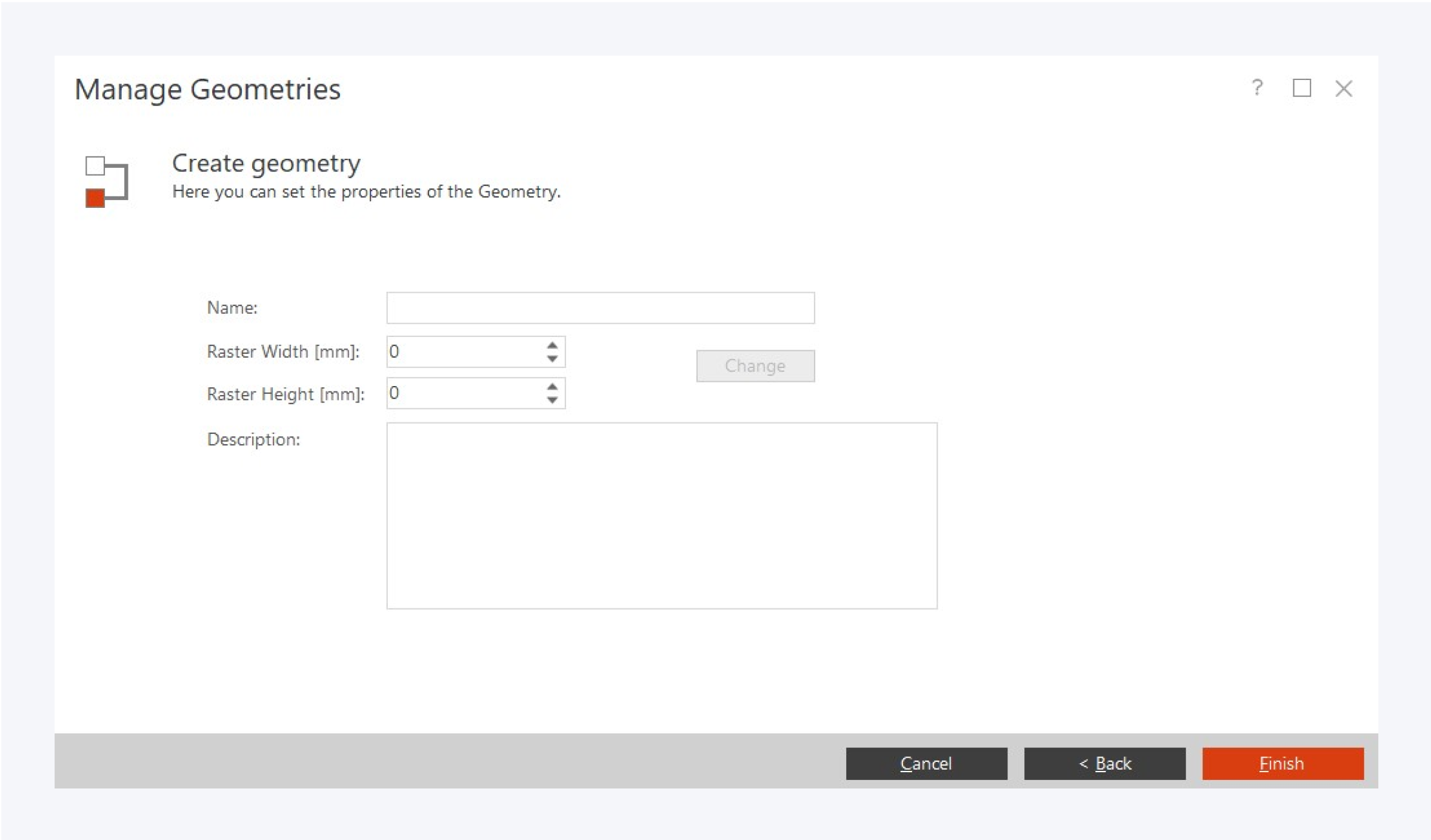Click into the Raster Width value box
Screen dimensions: 1431x840
(464, 352)
